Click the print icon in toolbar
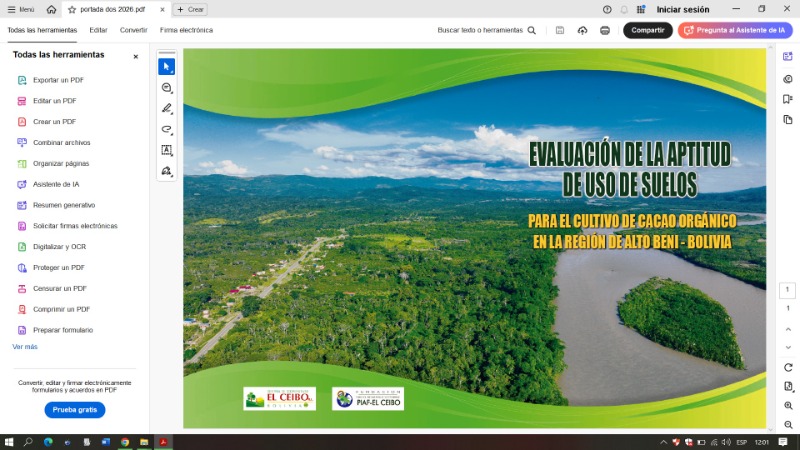The width and height of the screenshot is (800, 450). 605,30
